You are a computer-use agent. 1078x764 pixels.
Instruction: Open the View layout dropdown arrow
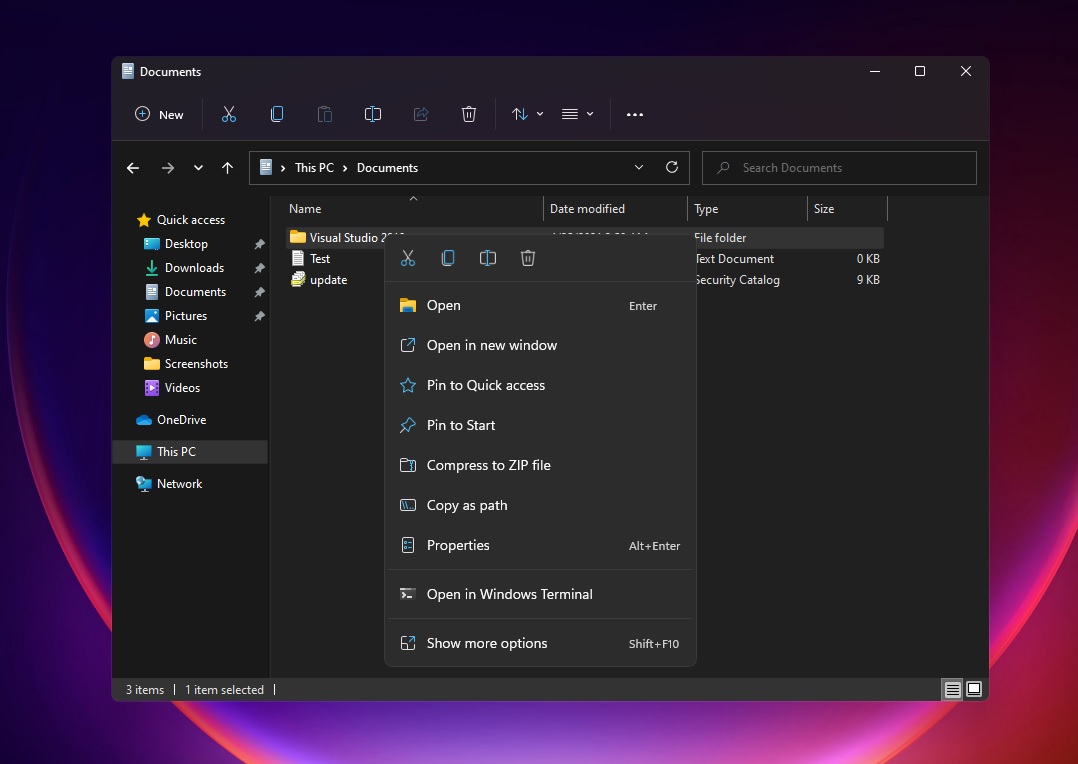tap(592, 114)
